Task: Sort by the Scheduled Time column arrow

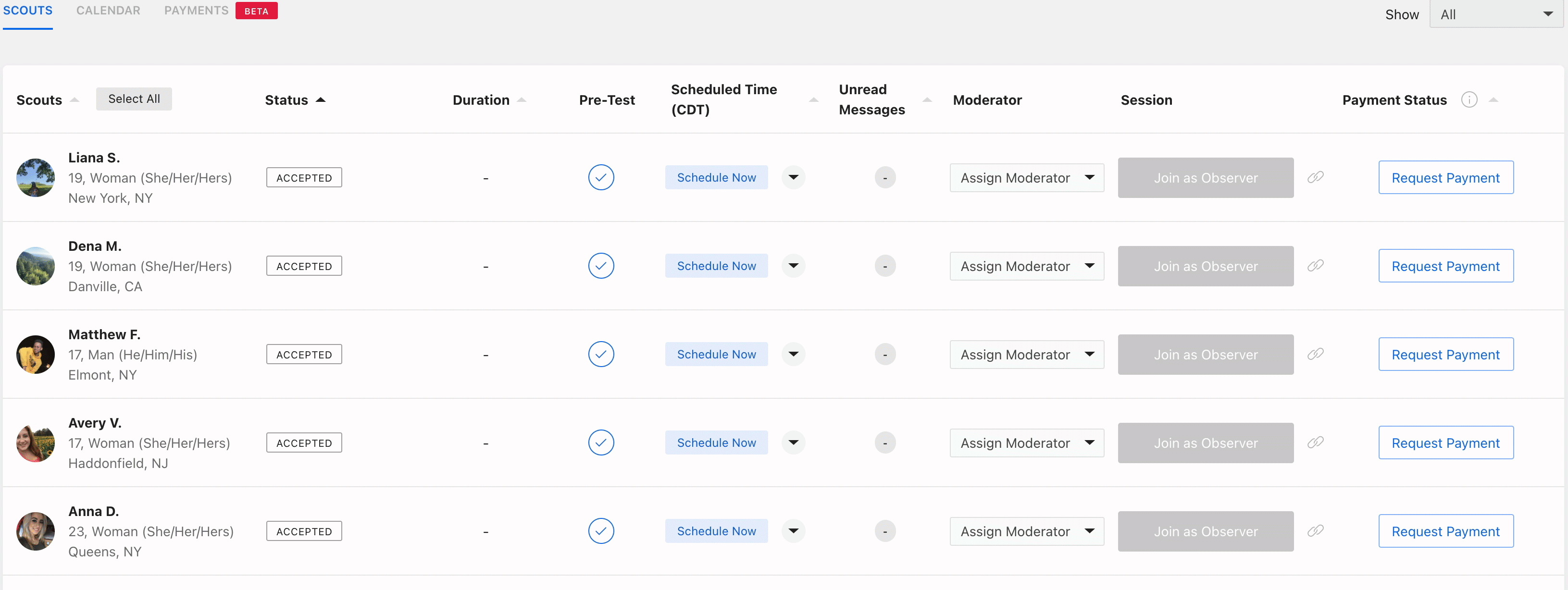Action: pos(813,100)
